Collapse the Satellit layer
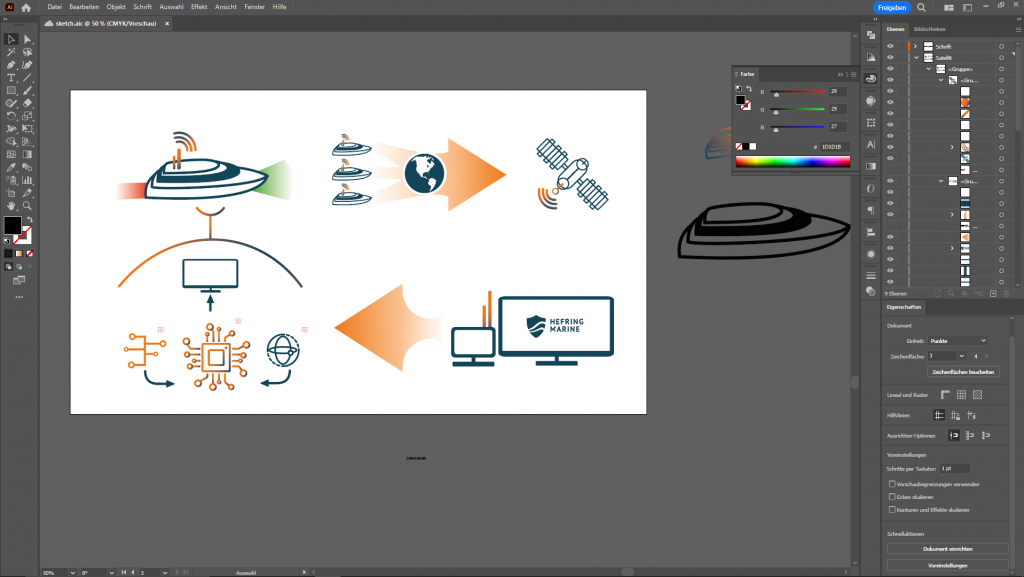Viewport: 1024px width, 577px height. (x=916, y=58)
